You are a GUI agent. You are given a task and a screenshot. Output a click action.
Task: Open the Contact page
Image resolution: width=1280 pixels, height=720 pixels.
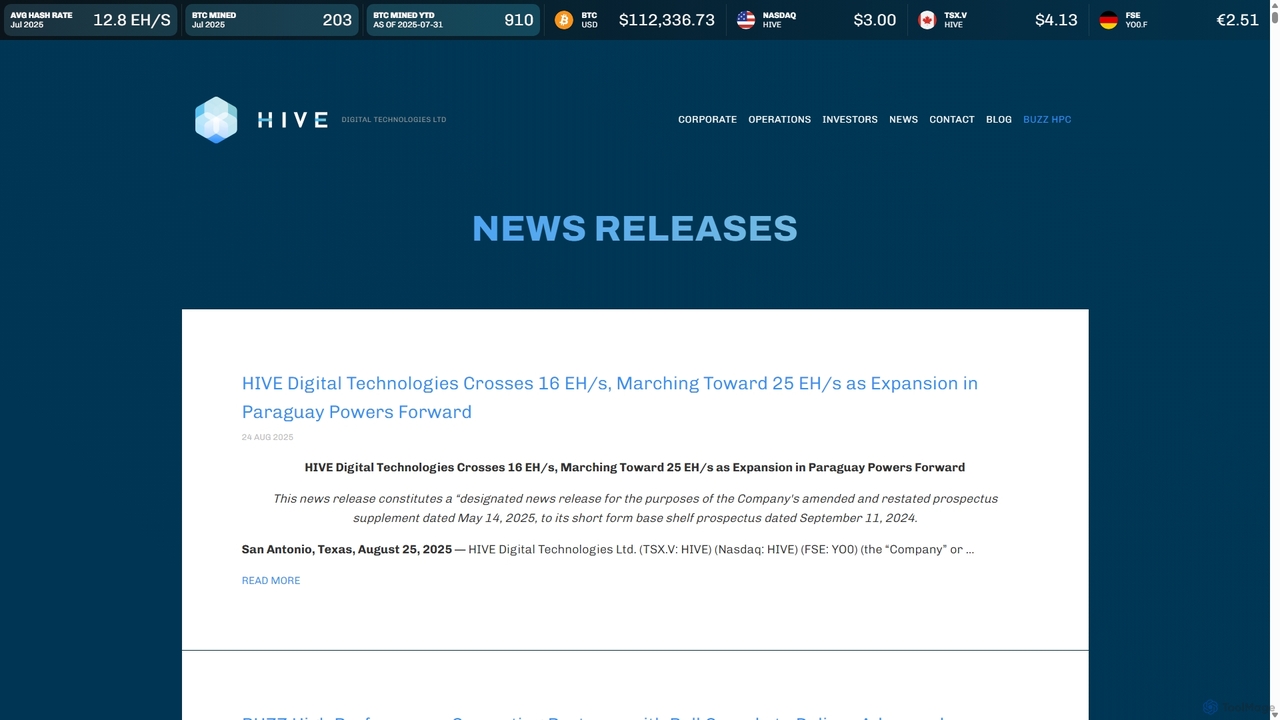951,119
